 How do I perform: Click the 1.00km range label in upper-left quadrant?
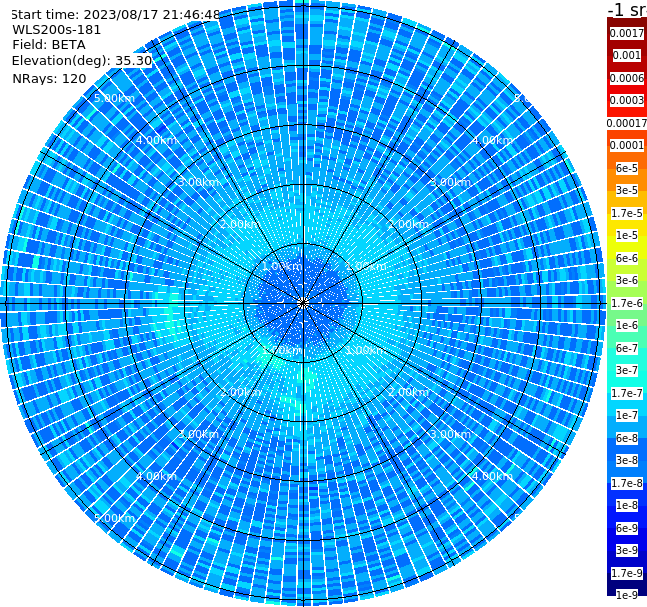282,266
